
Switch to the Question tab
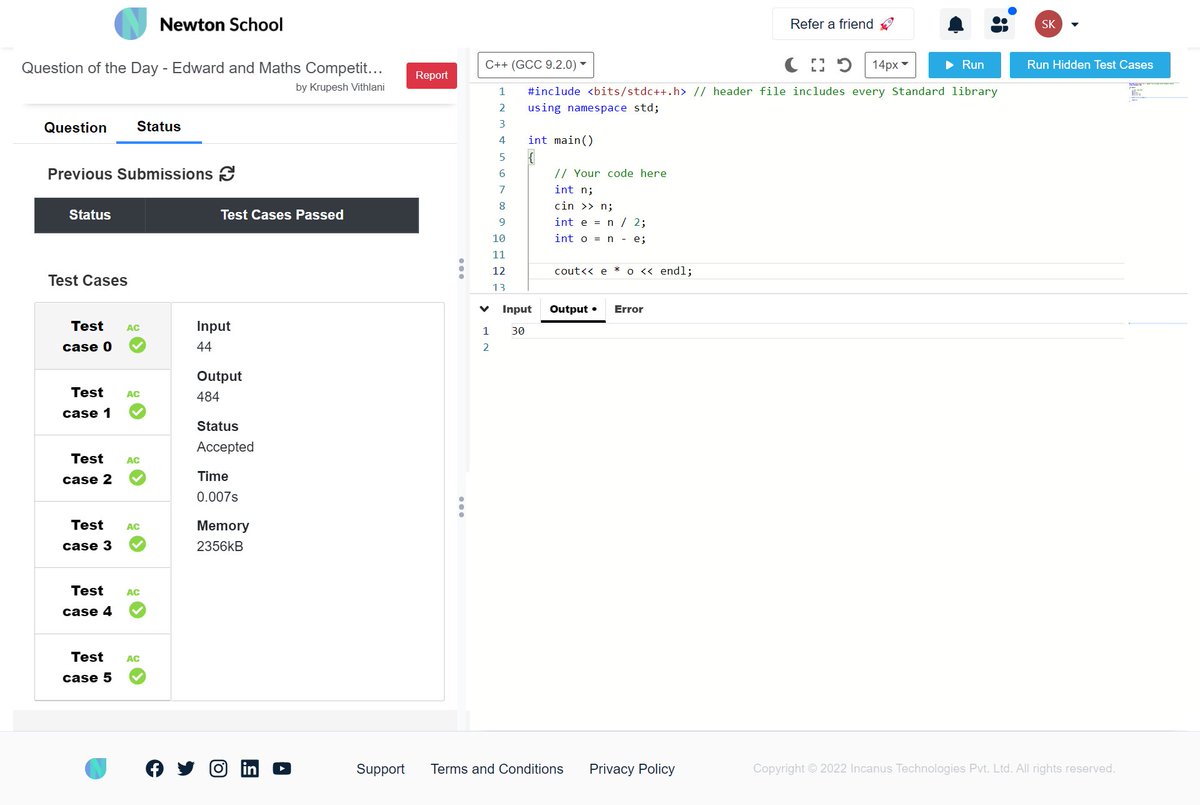point(75,128)
